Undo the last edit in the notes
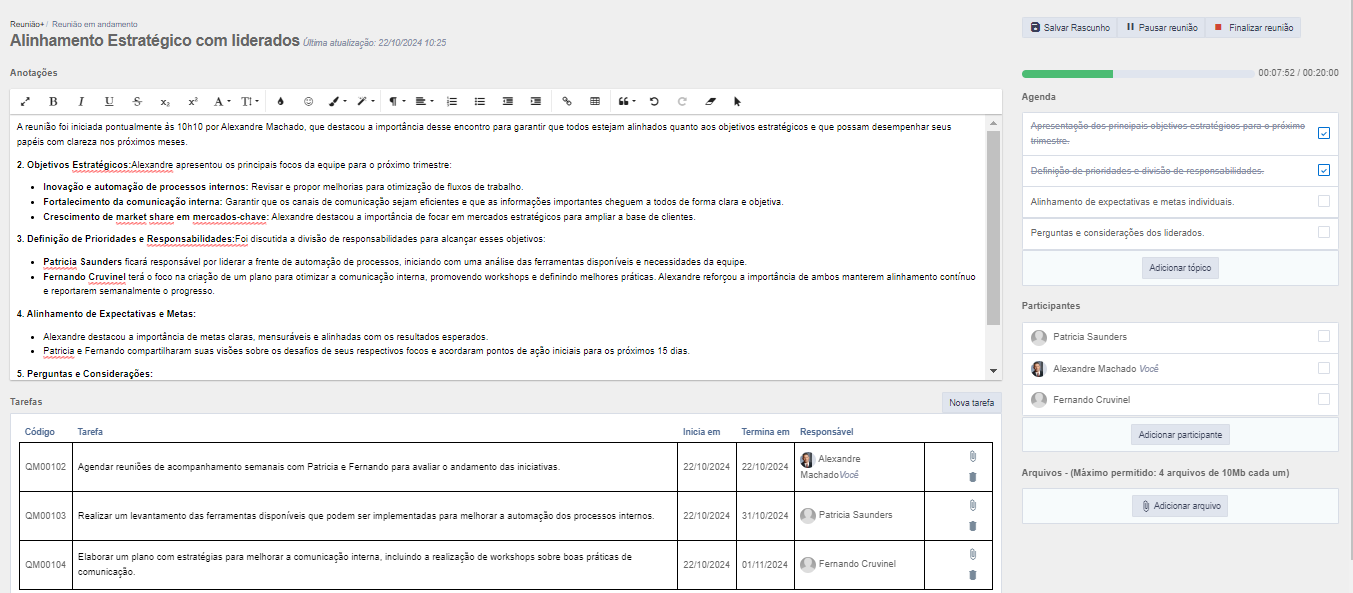 (654, 101)
